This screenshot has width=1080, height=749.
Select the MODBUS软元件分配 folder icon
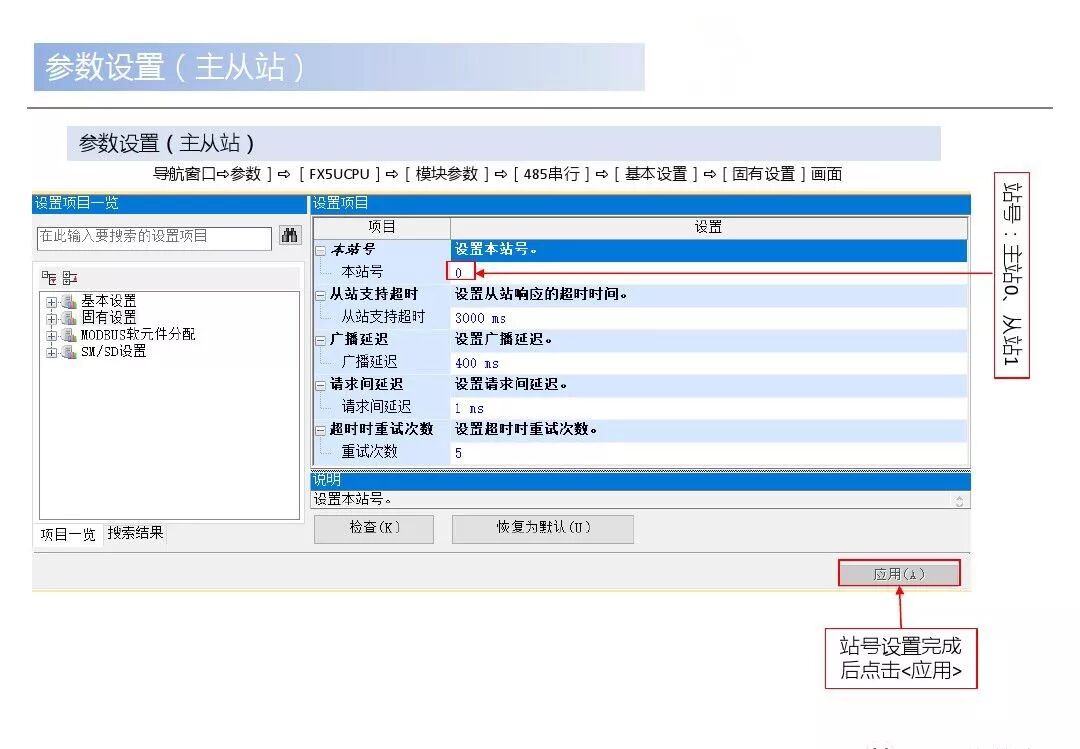pos(69,334)
